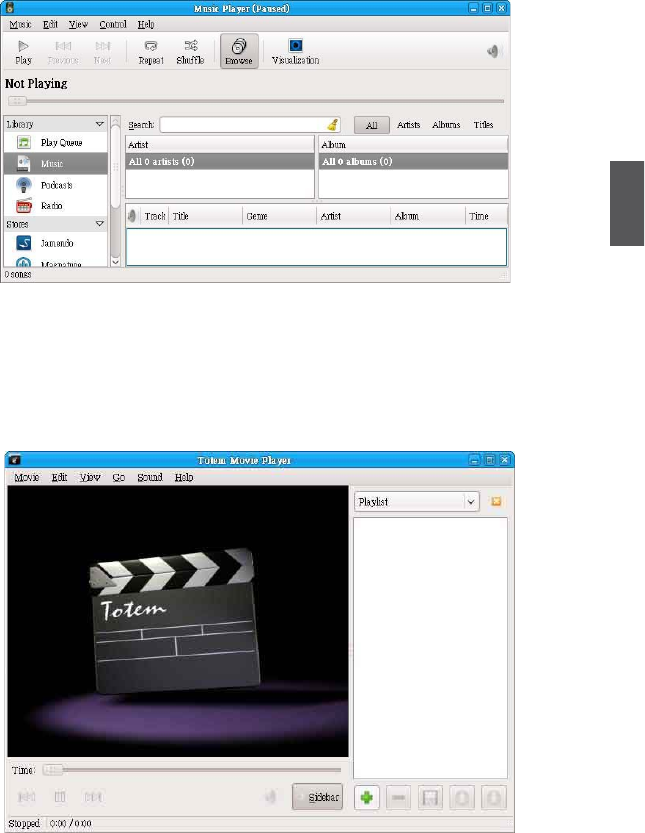Click the sidebar scrollbar up arrow
Viewport: 645px width, 833px height.
click(x=115, y=122)
